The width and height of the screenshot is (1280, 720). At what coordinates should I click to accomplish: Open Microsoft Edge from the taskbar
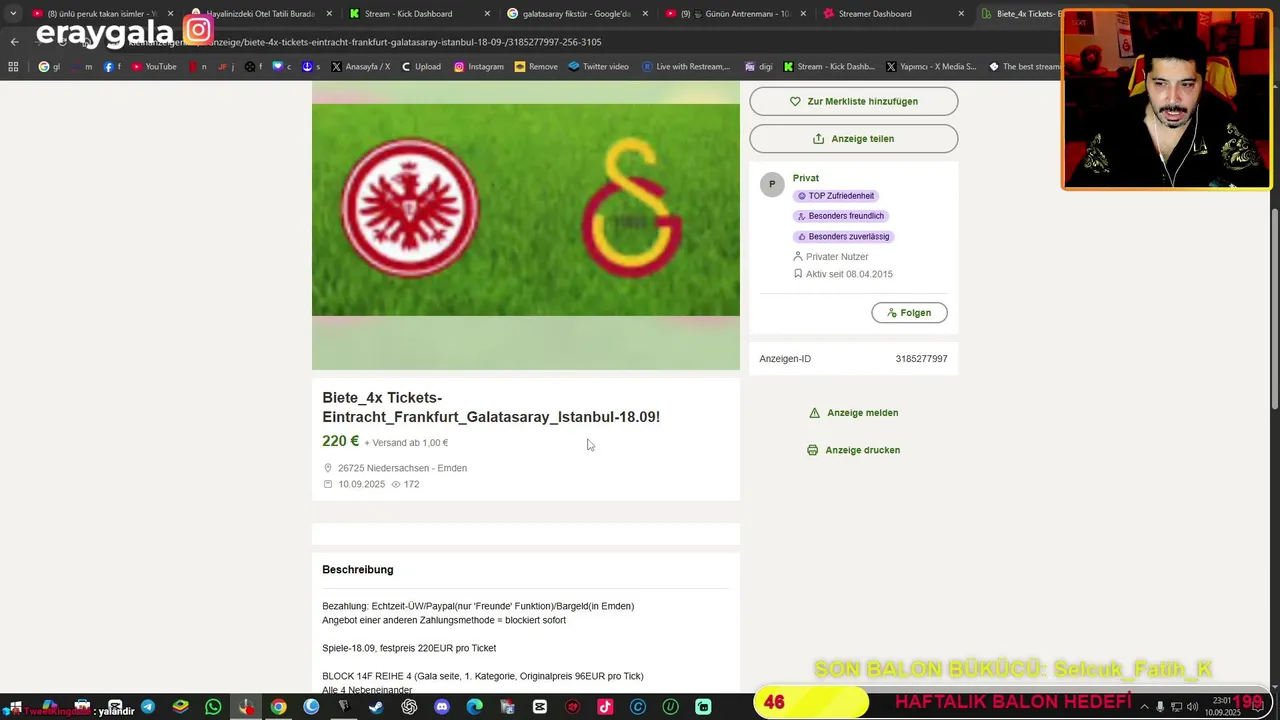[474, 707]
